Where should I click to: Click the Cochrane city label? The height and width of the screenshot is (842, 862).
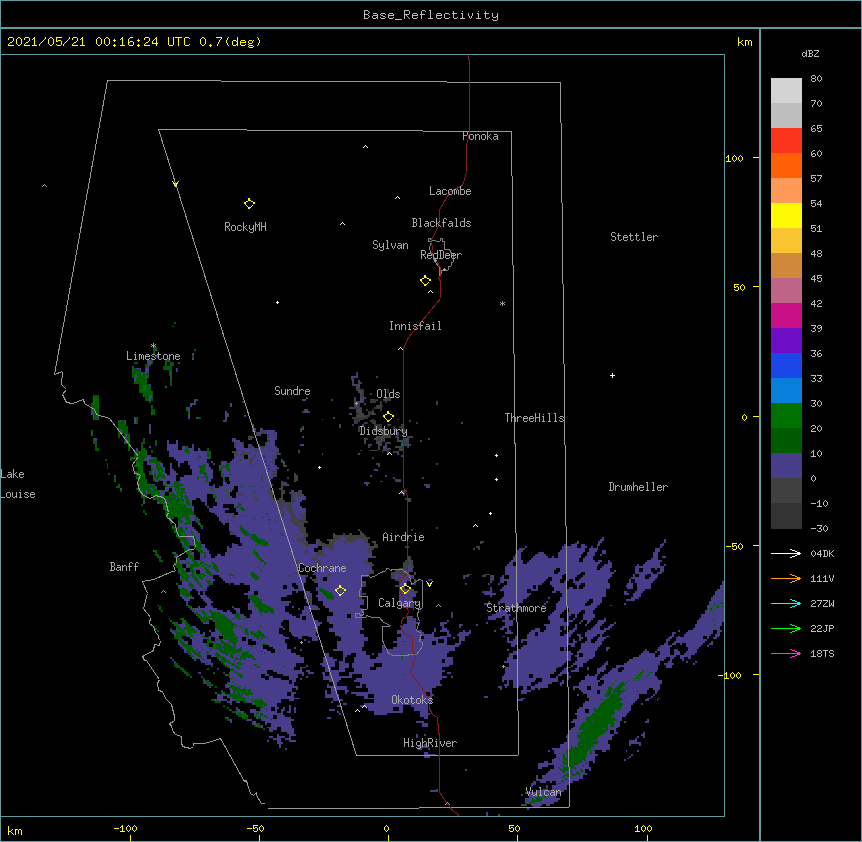(322, 568)
